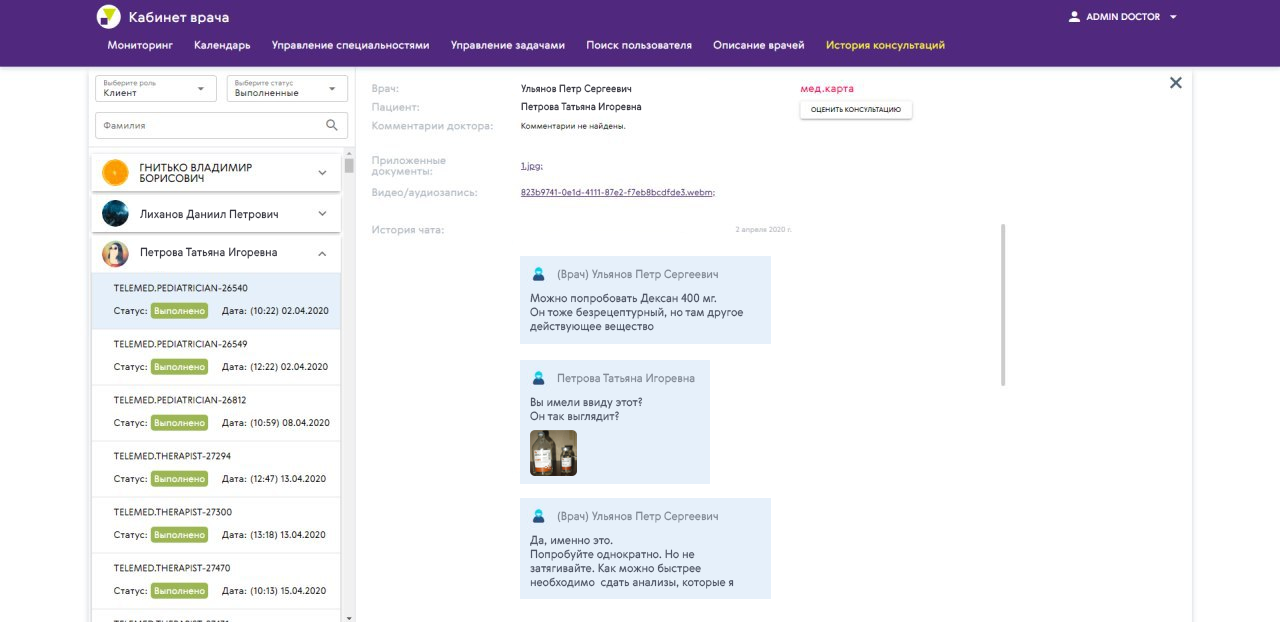
Task: Open the Выберите роль dropdown showing Клиент
Action: 155,89
